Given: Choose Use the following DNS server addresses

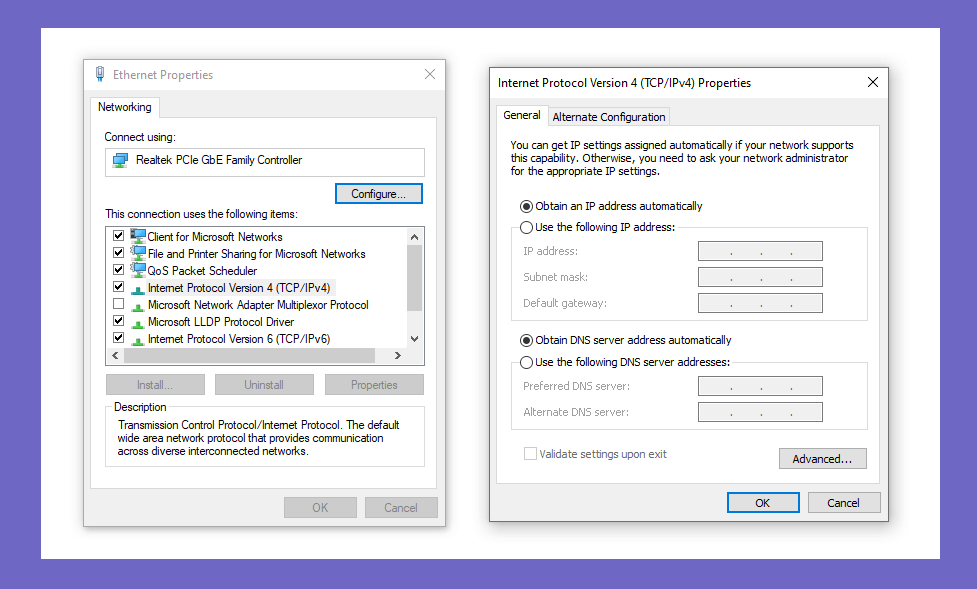Looking at the screenshot, I should [x=527, y=362].
